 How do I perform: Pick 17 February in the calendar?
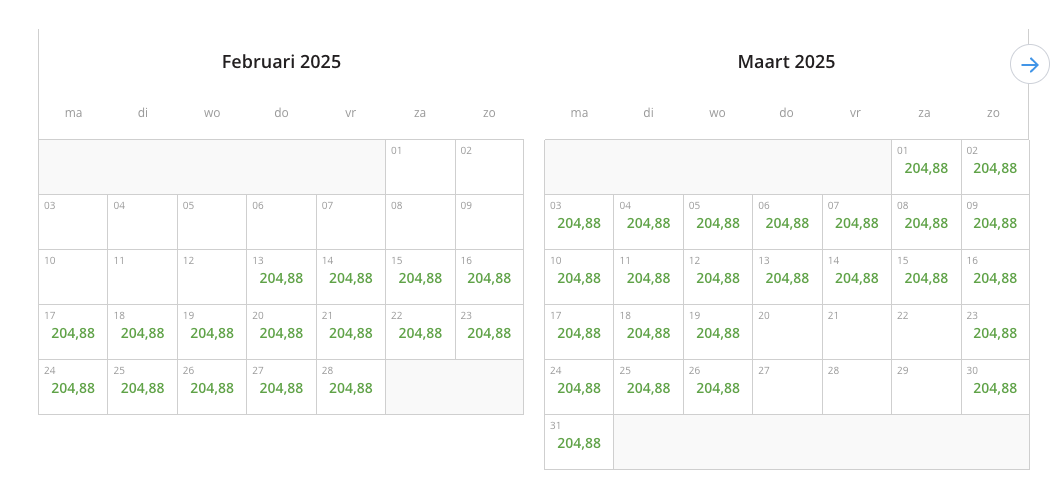pyautogui.click(x=73, y=332)
